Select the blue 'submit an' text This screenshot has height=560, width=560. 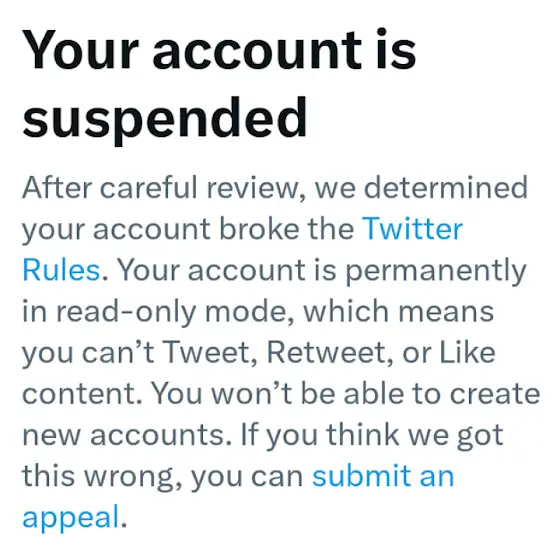coord(383,476)
